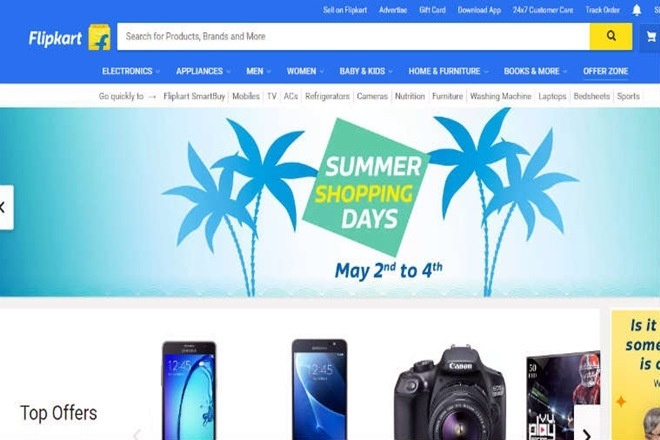Image resolution: width=660 pixels, height=440 pixels.
Task: Click the yellow search magnifier button
Action: (x=611, y=37)
